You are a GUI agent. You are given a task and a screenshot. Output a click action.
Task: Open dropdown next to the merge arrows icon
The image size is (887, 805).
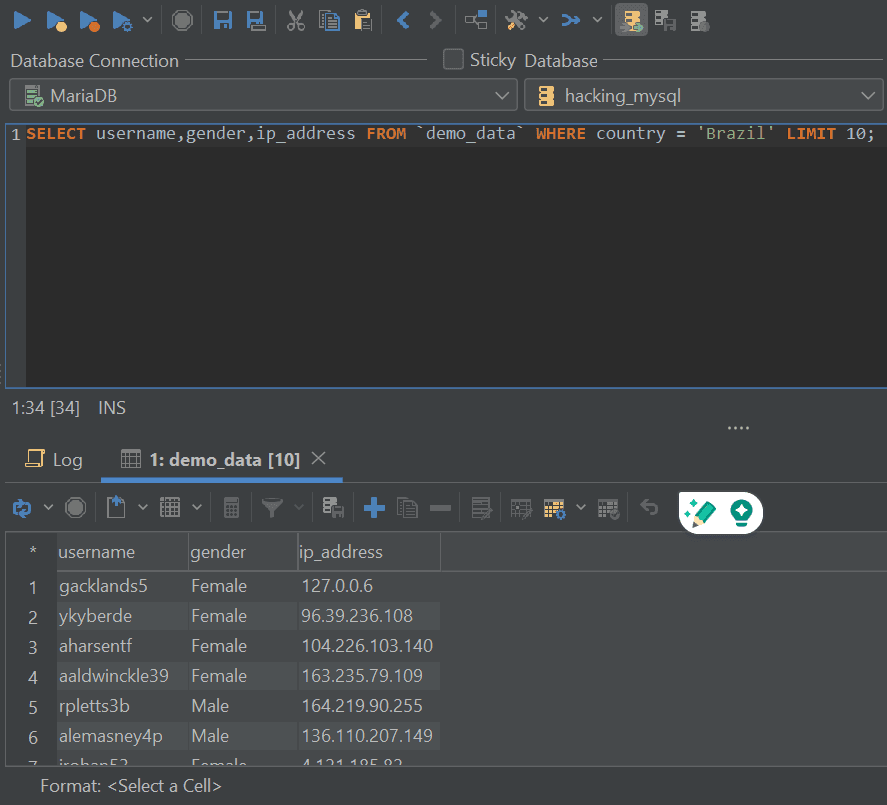[x=597, y=20]
